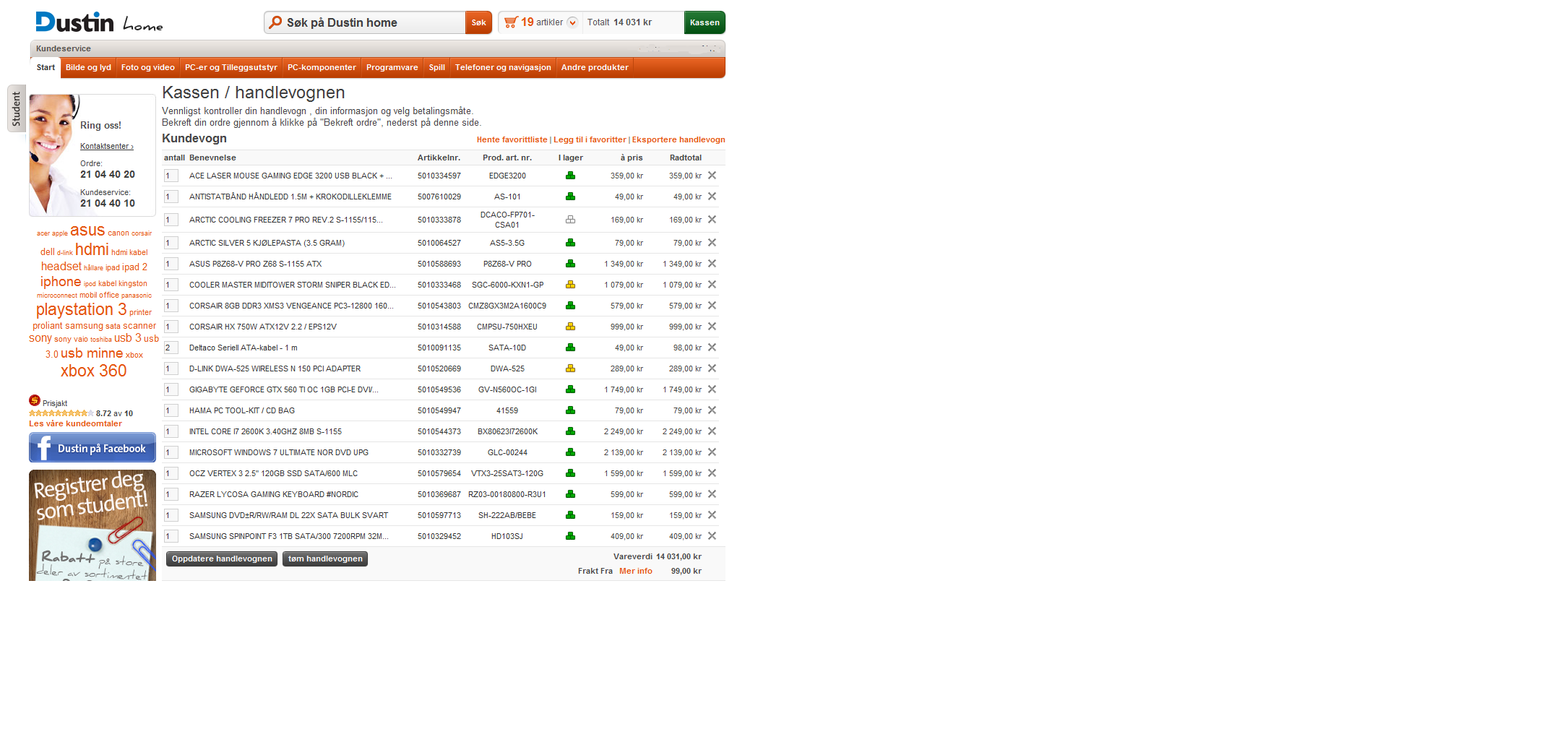Click the Student side tab

(17, 108)
